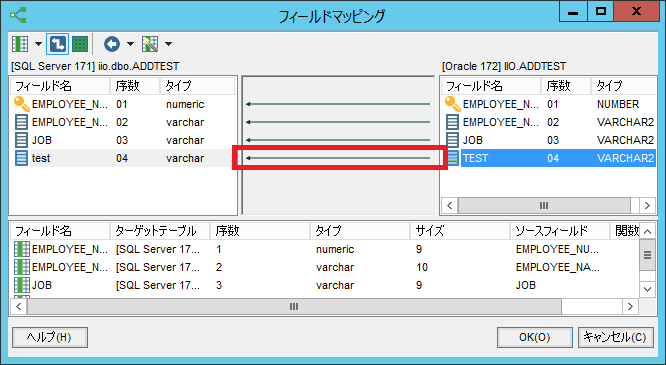Click 'numeric' type in SQL Server list

pyautogui.click(x=185, y=104)
